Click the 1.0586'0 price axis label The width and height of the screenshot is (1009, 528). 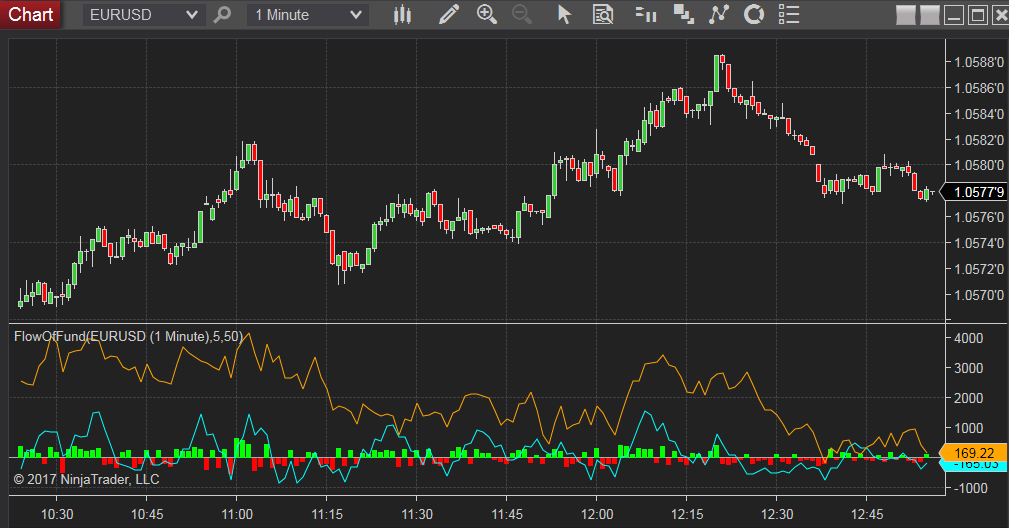979,88
